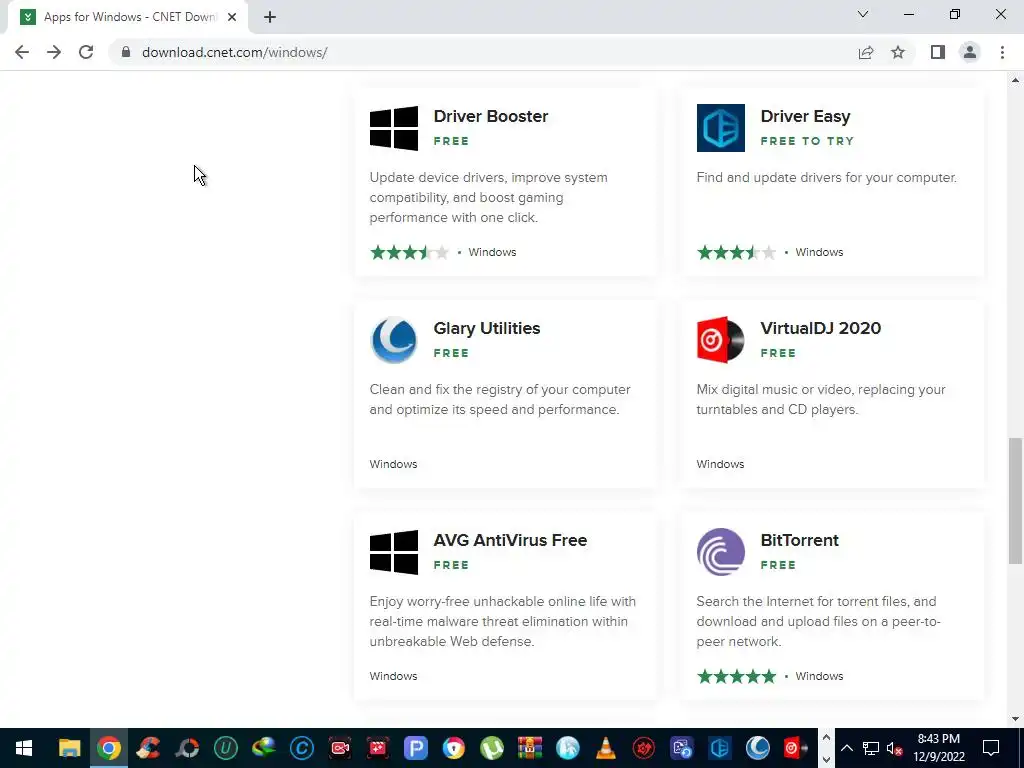Select the Apps for Windows CNET tab
Viewport: 1024px width, 768px height.
(x=127, y=18)
